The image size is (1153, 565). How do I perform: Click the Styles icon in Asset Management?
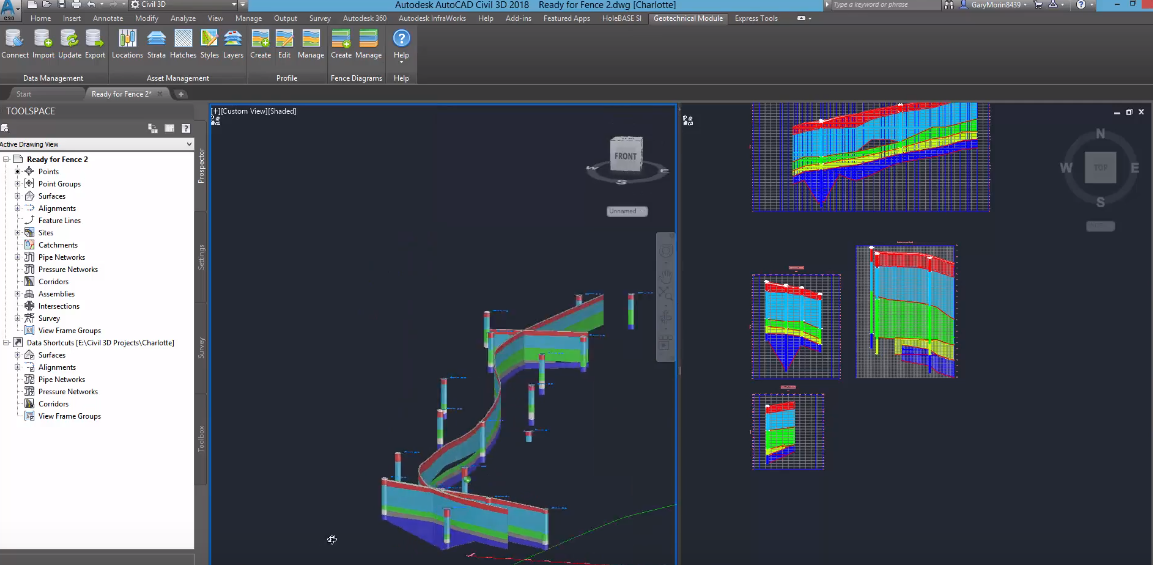tap(209, 40)
